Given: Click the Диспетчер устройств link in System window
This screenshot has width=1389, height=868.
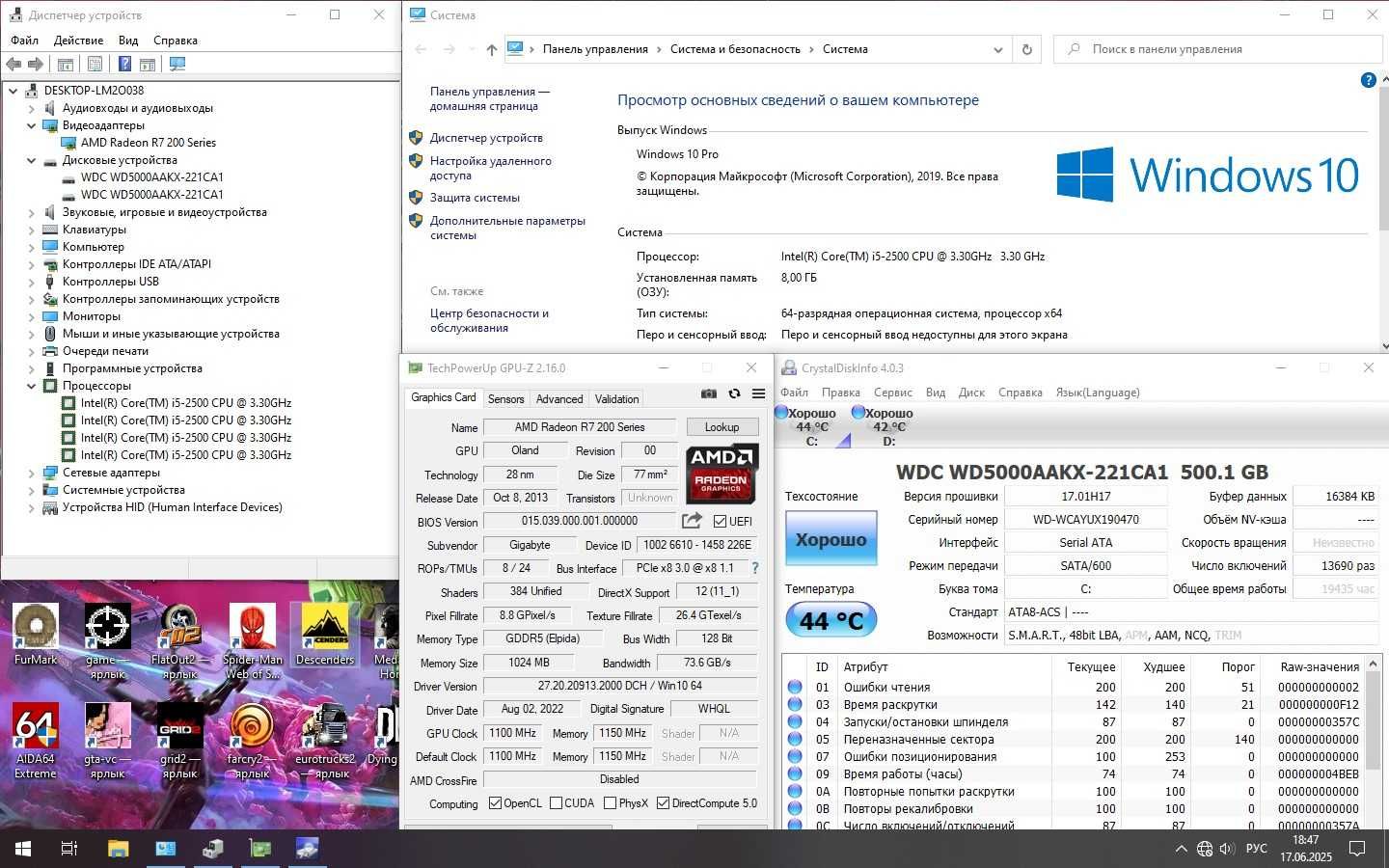Looking at the screenshot, I should pos(486,138).
